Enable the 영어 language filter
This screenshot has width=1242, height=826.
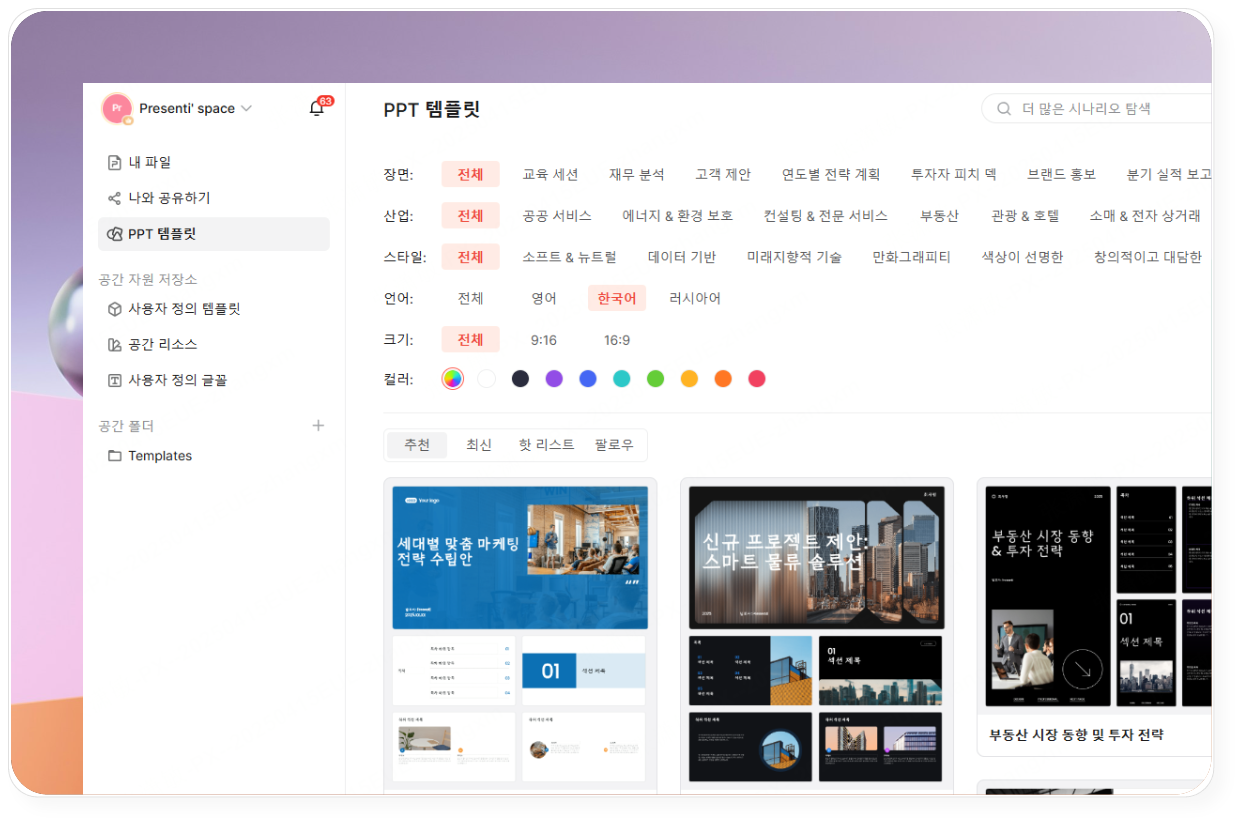pyautogui.click(x=544, y=297)
